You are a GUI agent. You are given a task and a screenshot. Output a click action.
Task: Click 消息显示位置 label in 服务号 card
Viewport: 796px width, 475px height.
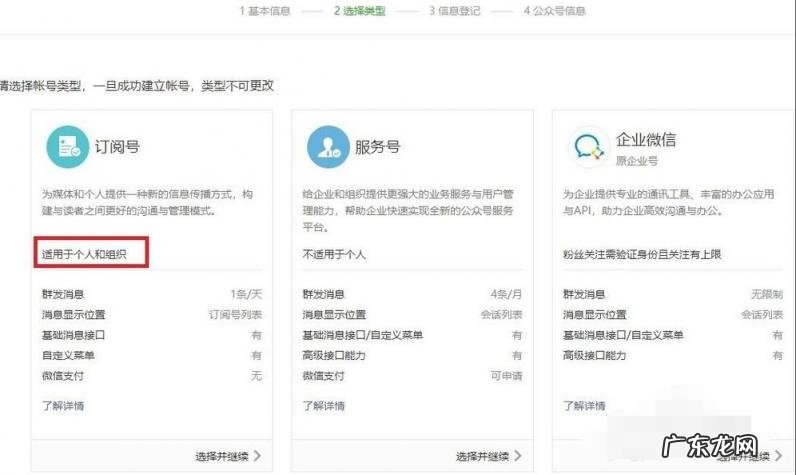334,315
